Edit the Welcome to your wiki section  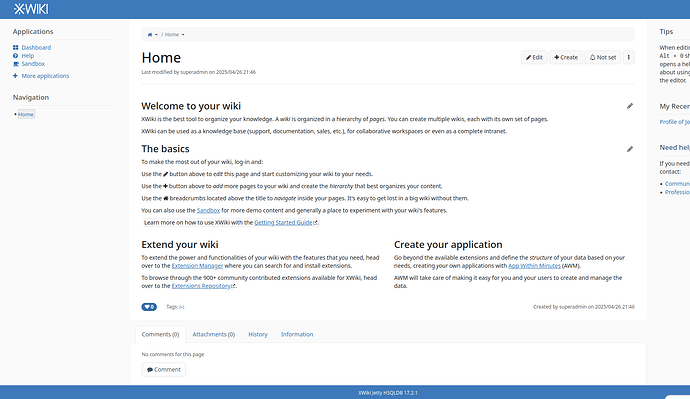[630, 106]
